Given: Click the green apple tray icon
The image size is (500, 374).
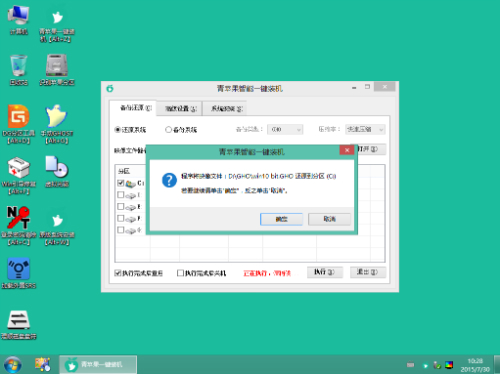Looking at the screenshot, I should click(x=425, y=365).
